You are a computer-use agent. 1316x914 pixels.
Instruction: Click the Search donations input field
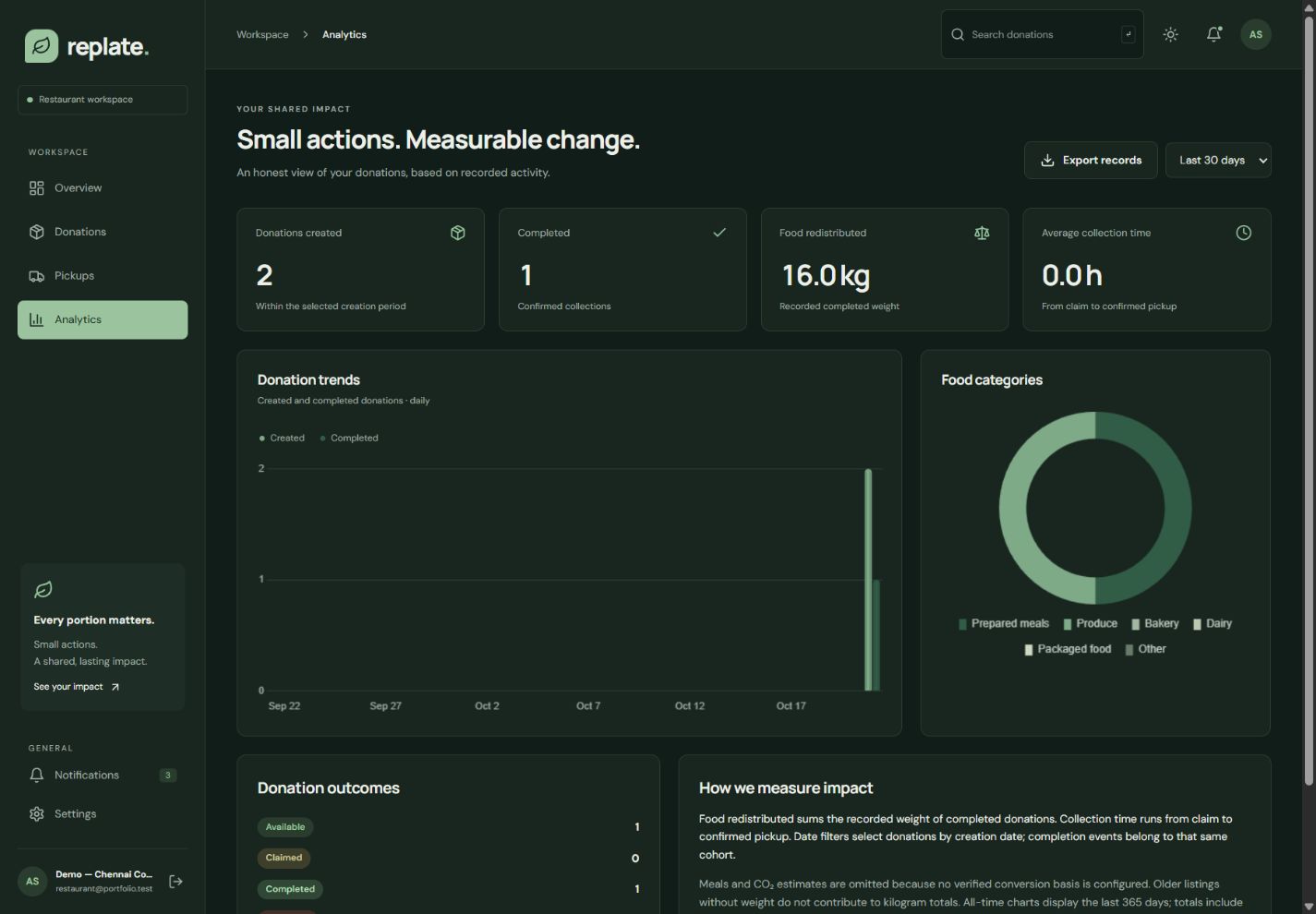point(1042,34)
